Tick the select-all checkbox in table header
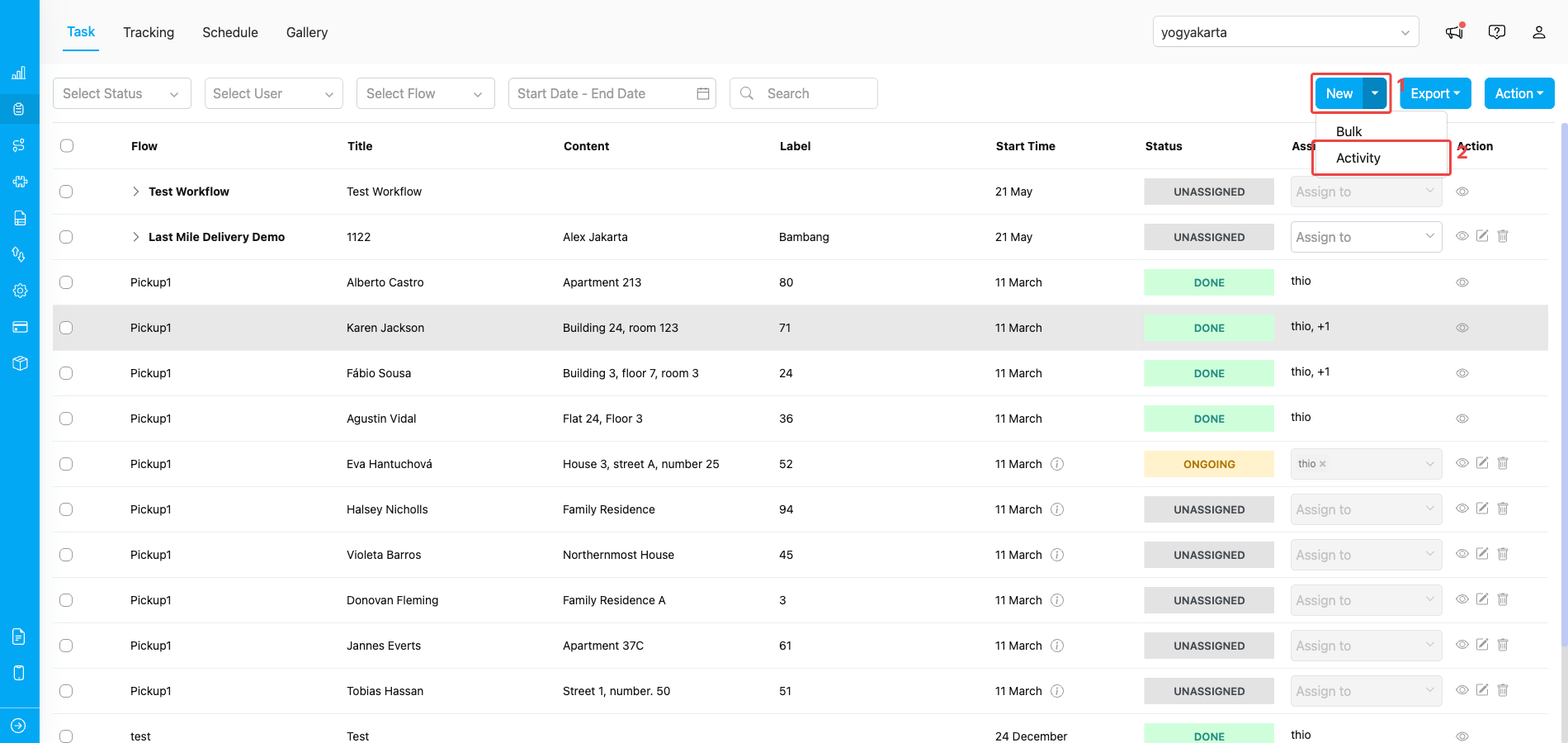 coord(67,146)
